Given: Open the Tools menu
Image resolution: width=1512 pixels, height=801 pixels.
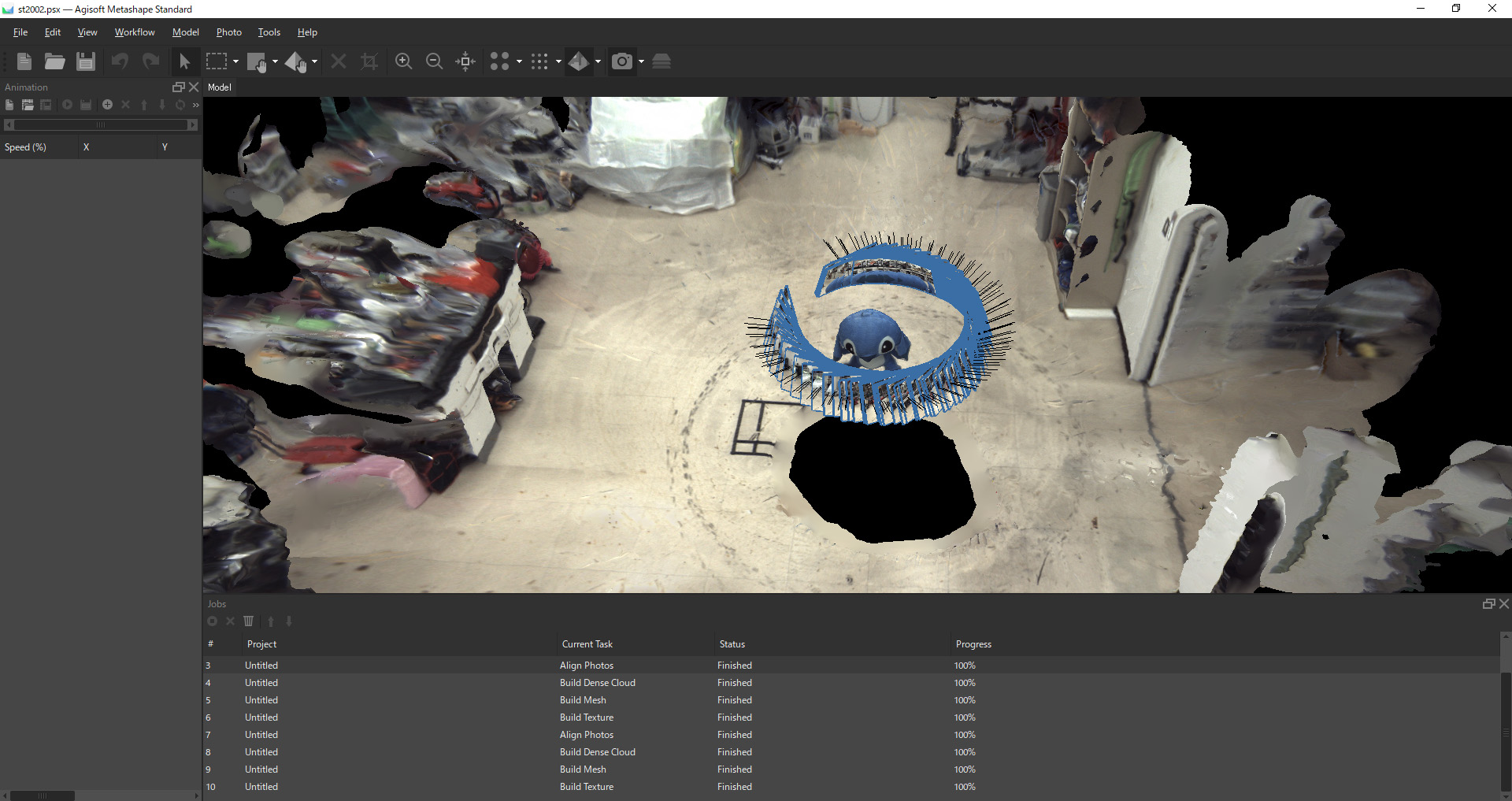Looking at the screenshot, I should 269,32.
